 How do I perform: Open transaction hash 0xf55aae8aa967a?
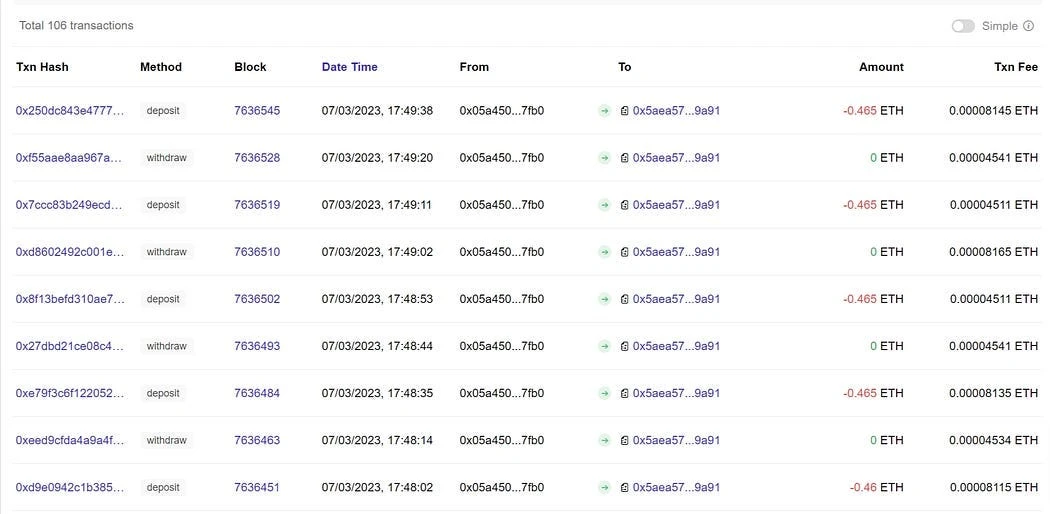click(70, 158)
